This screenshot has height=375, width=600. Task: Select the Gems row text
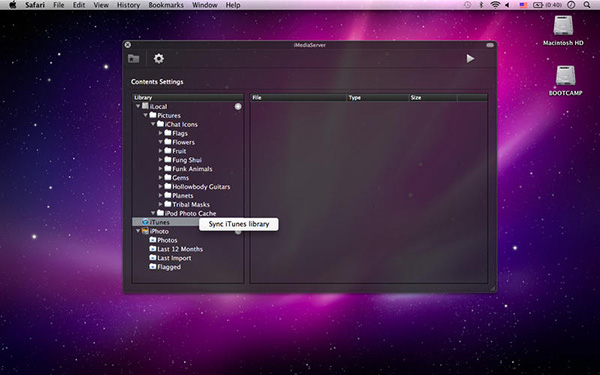[x=181, y=178]
